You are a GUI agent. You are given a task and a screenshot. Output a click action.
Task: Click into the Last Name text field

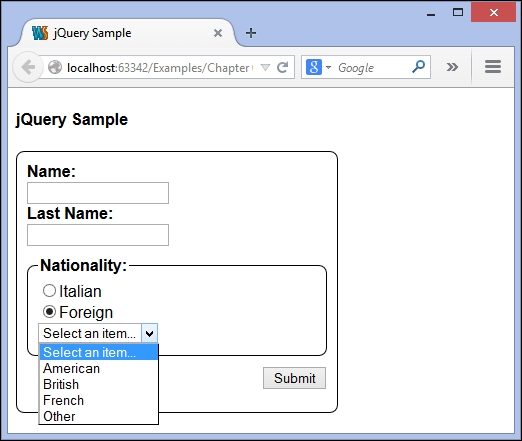pos(98,235)
